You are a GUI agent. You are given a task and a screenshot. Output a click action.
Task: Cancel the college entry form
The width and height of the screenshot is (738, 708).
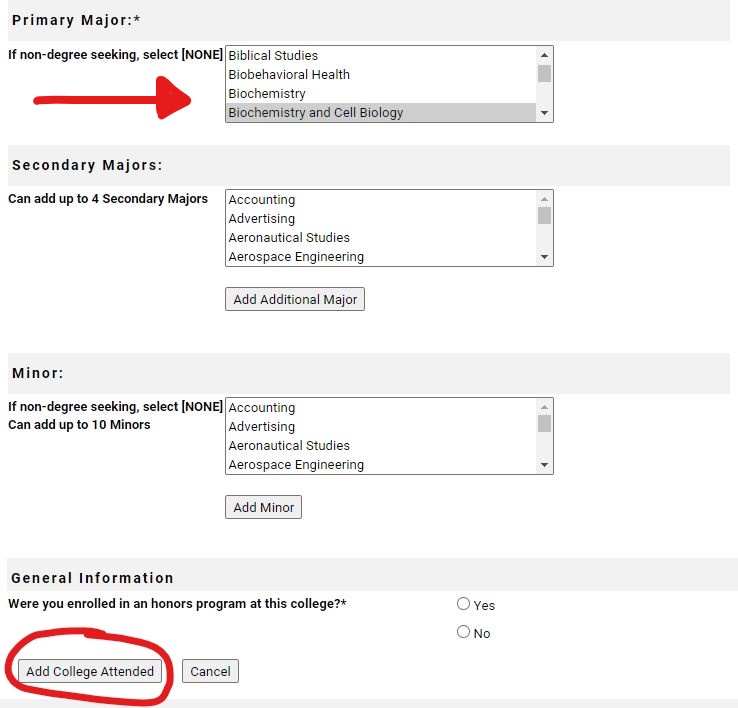point(210,671)
